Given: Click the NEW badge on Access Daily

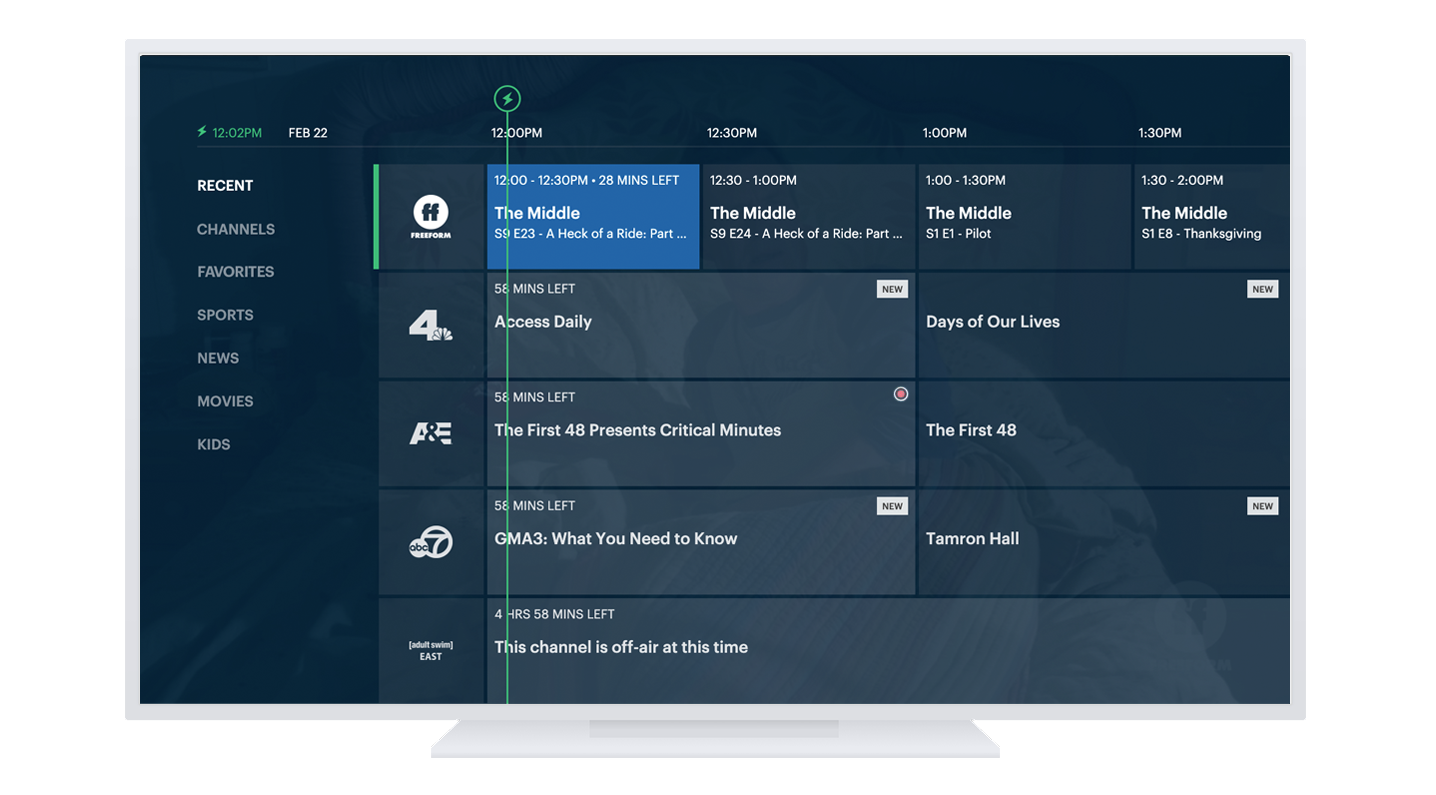Looking at the screenshot, I should 892,289.
